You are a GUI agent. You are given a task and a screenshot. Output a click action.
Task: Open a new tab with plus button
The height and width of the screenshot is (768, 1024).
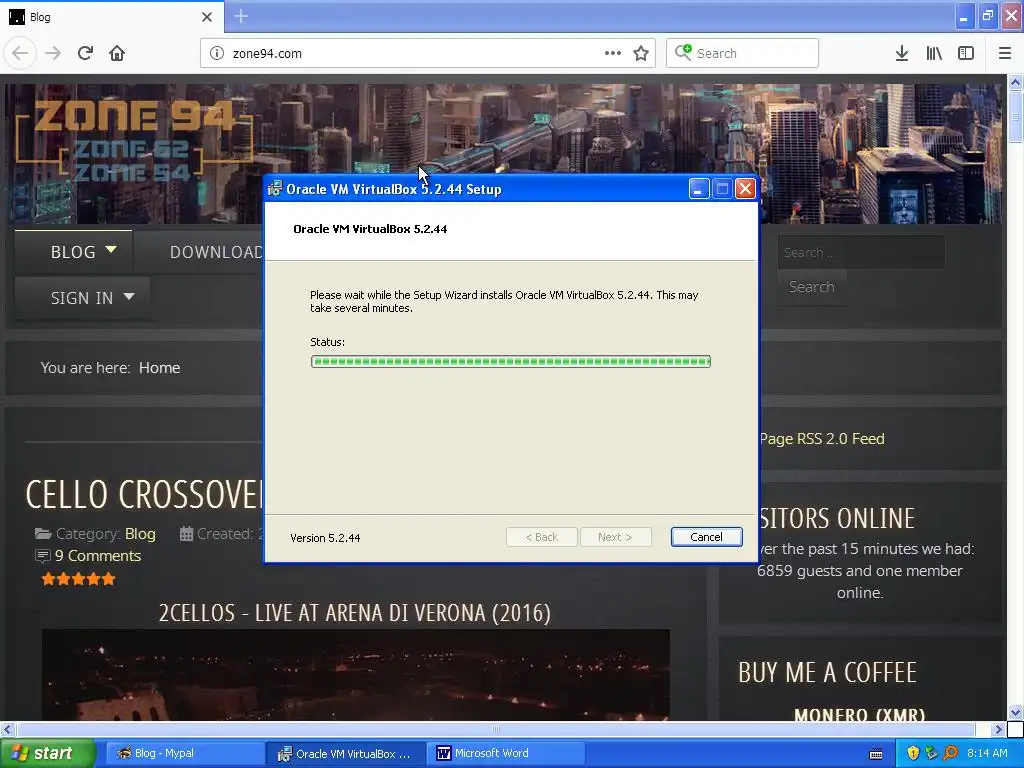pos(241,16)
